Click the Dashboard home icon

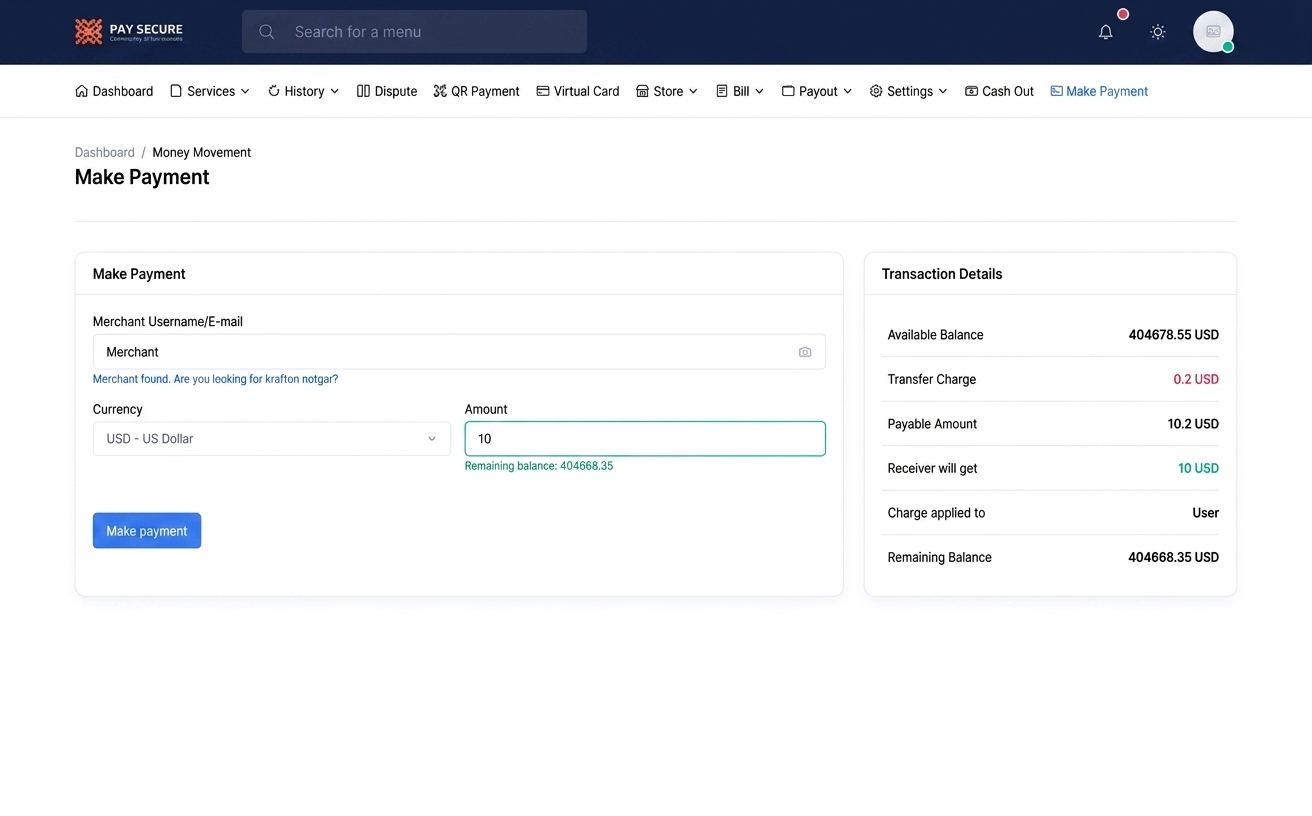81,91
